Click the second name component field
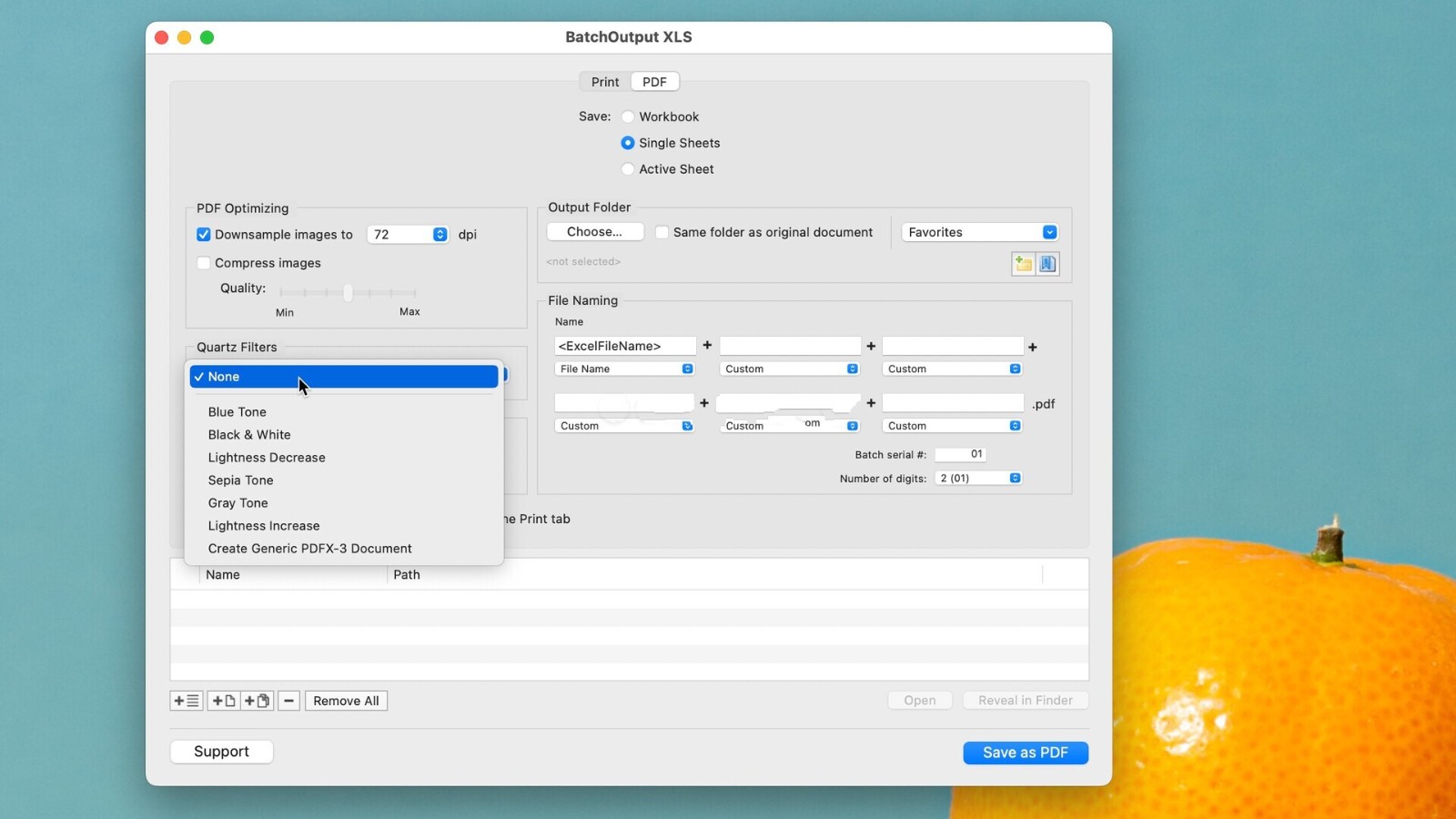The image size is (1456, 819). point(790,346)
